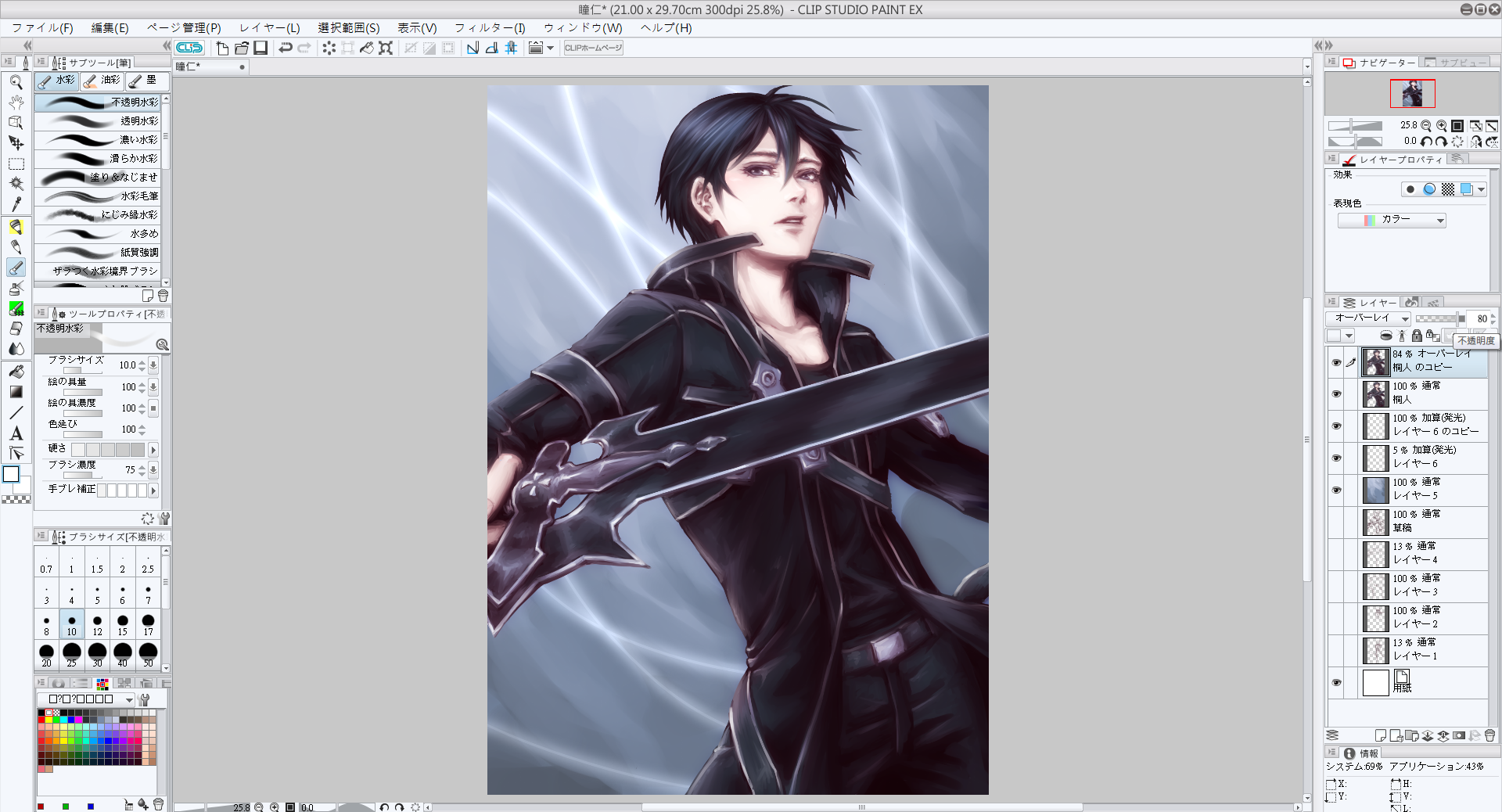Hide the 5% 加算(発光) レイヤー6 layer
This screenshot has width=1502, height=812.
pos(1336,458)
